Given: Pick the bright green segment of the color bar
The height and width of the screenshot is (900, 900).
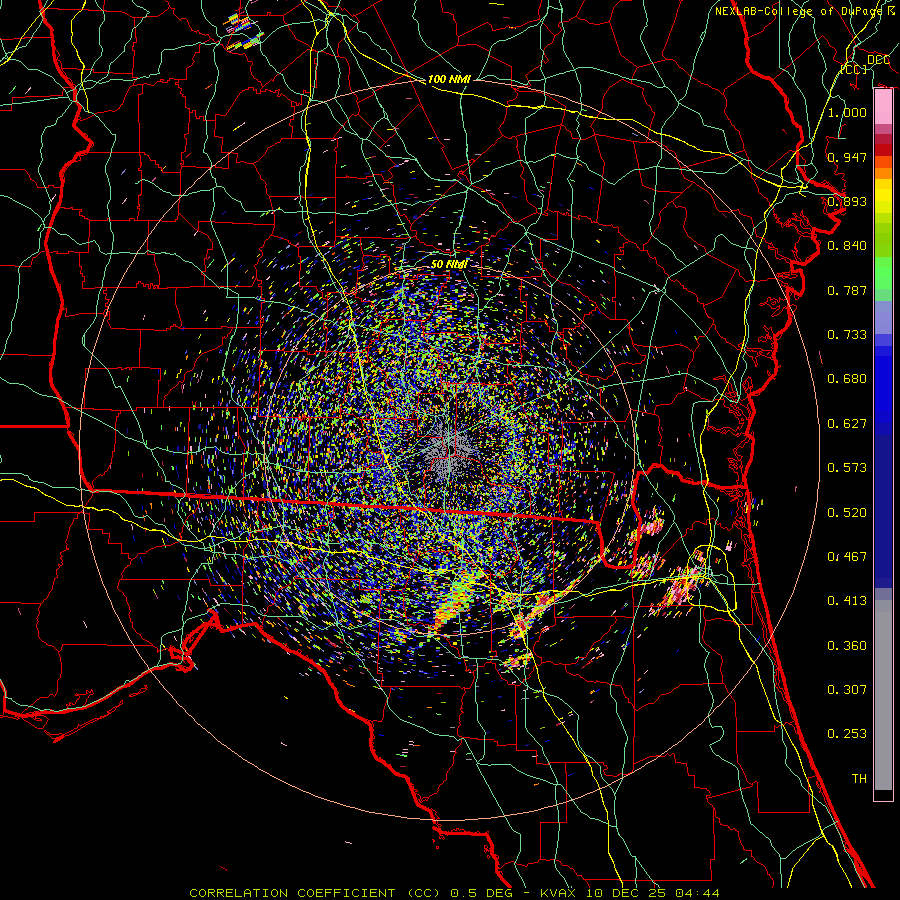Looking at the screenshot, I should coord(883,273).
